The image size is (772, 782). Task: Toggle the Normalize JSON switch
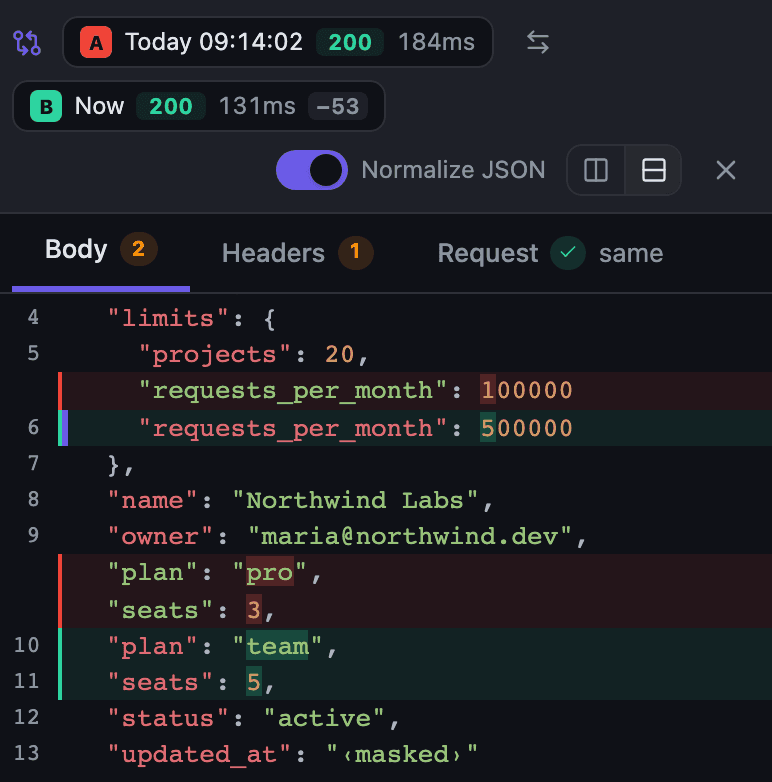[312, 170]
